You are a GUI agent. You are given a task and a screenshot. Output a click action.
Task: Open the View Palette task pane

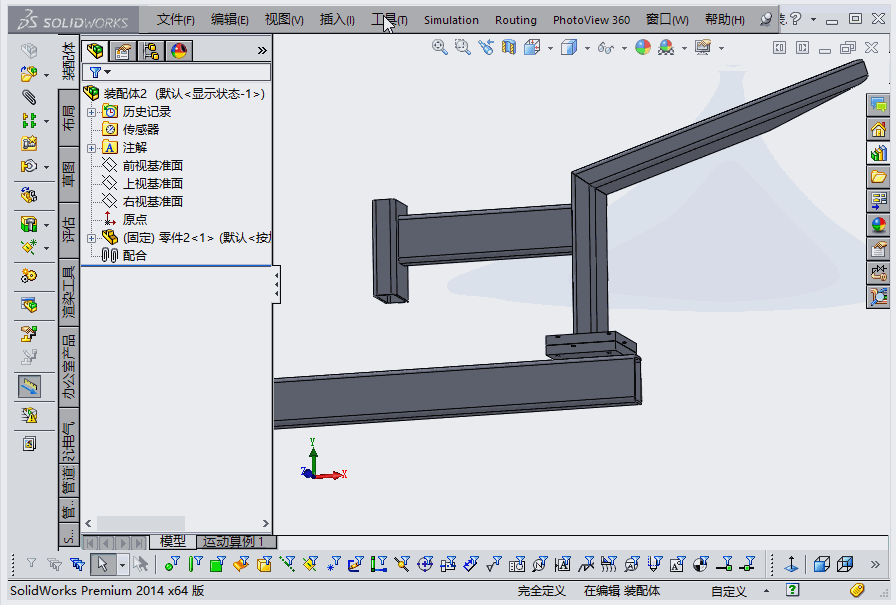(878, 201)
